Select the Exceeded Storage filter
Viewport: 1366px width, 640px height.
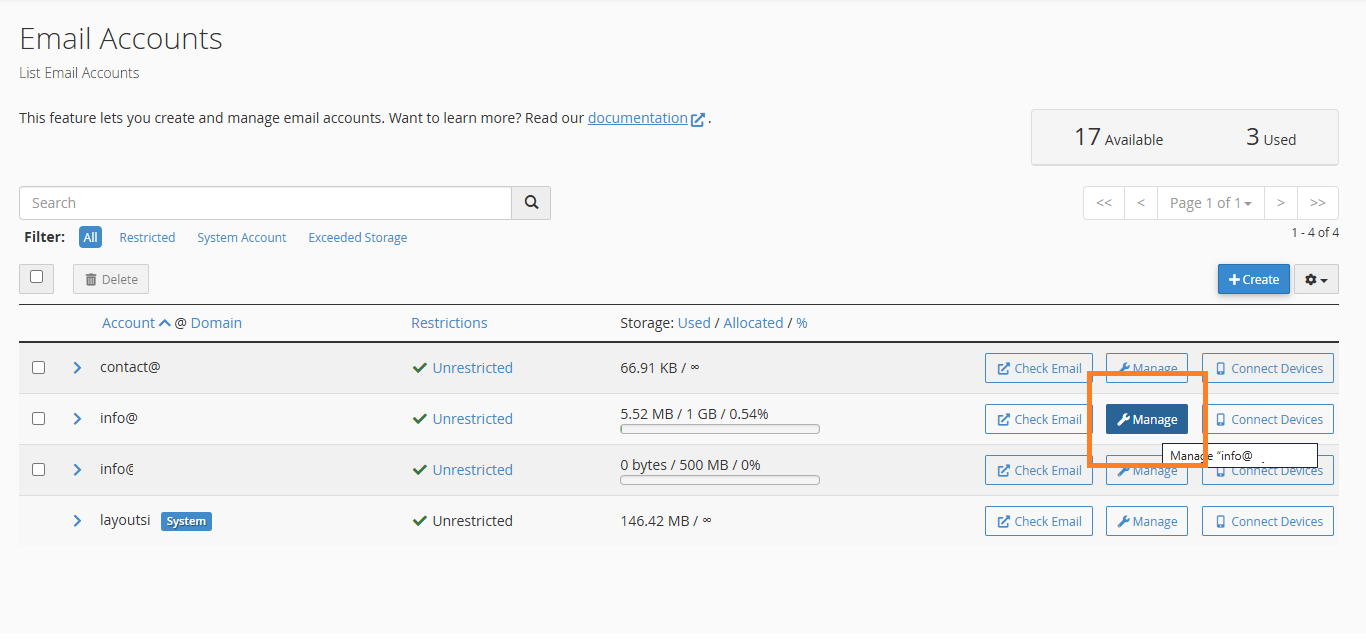coord(357,238)
